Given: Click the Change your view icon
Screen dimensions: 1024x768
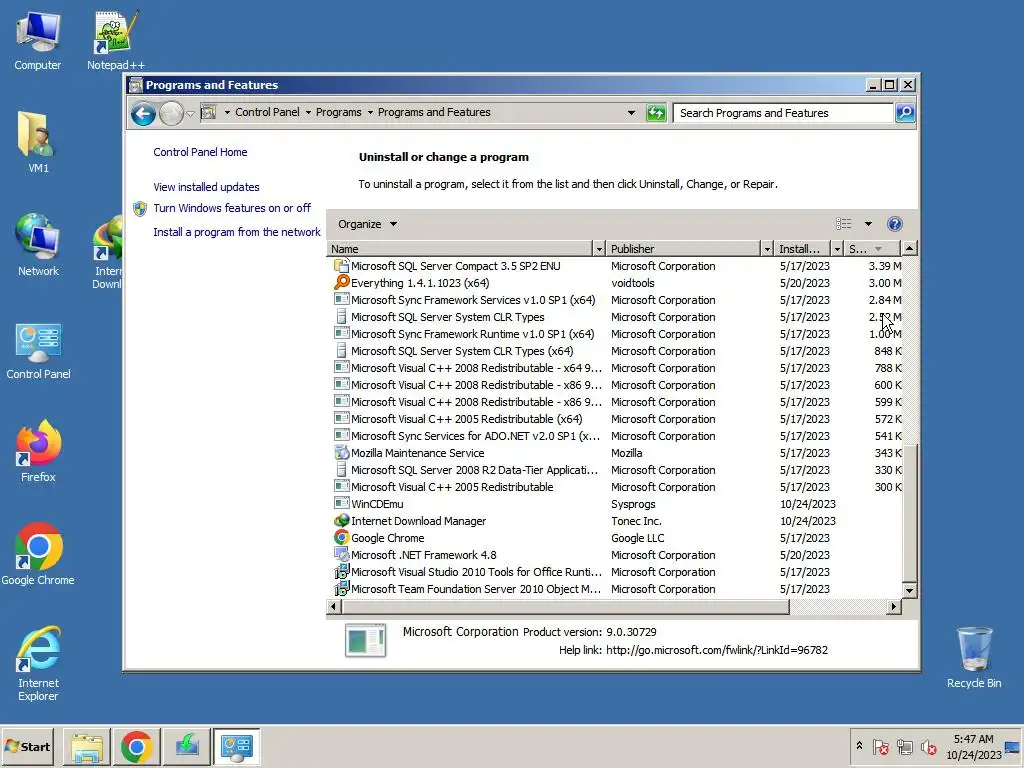Looking at the screenshot, I should [x=843, y=224].
